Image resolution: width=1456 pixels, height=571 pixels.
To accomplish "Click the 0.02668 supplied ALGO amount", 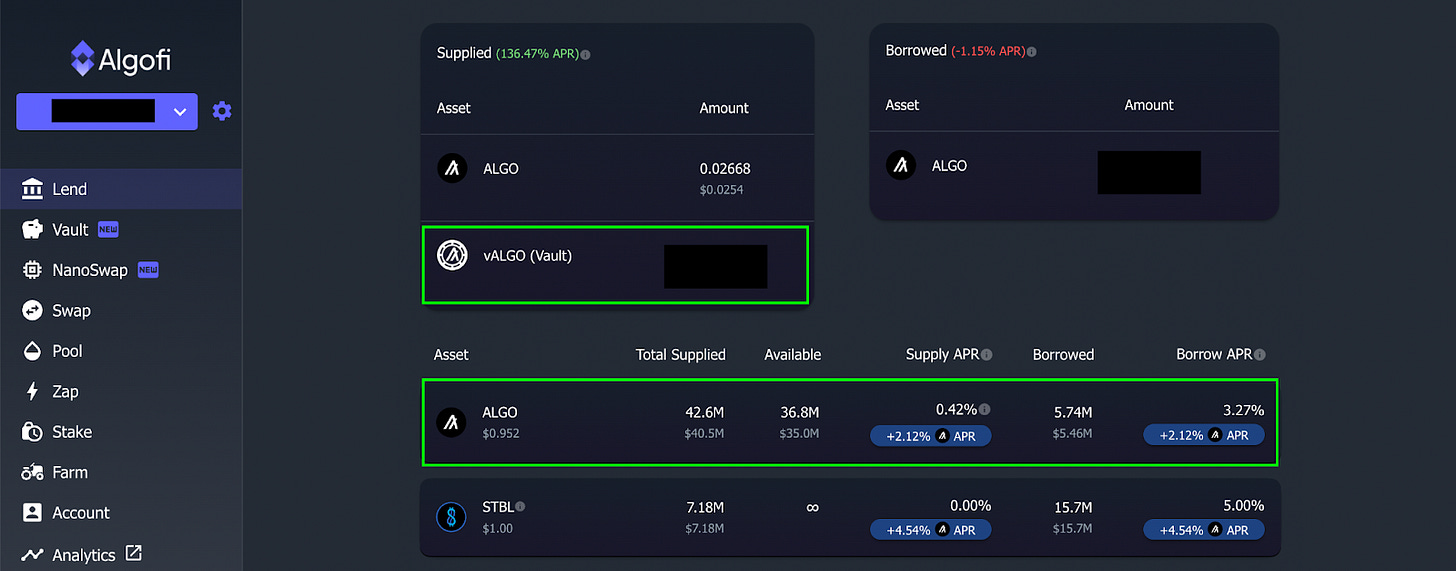I will tap(725, 169).
